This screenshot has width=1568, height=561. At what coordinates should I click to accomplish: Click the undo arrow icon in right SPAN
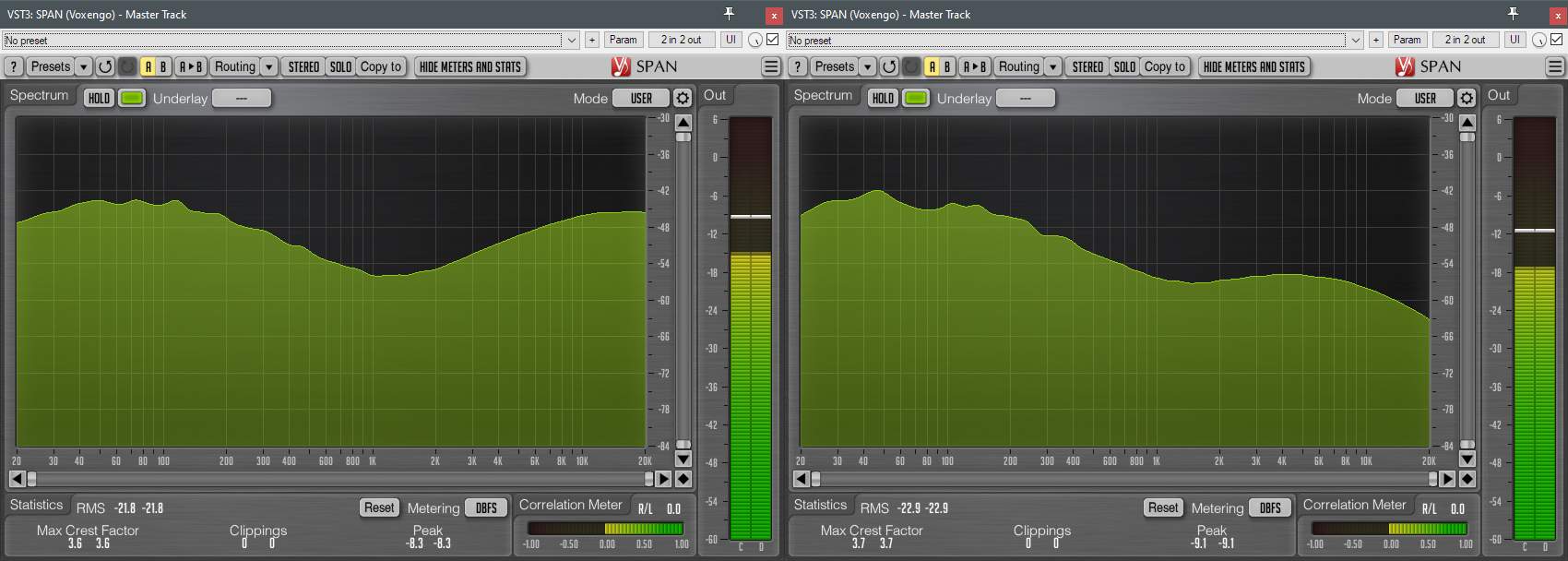coord(889,66)
